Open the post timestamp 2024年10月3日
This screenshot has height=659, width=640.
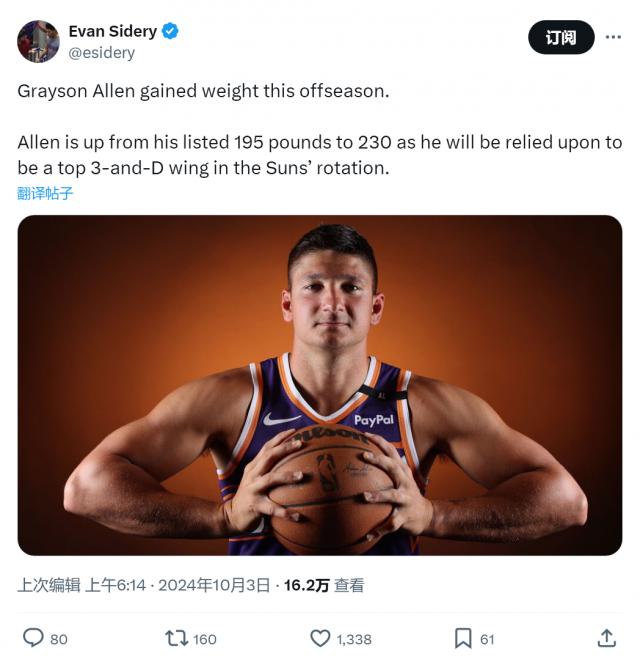(x=212, y=586)
